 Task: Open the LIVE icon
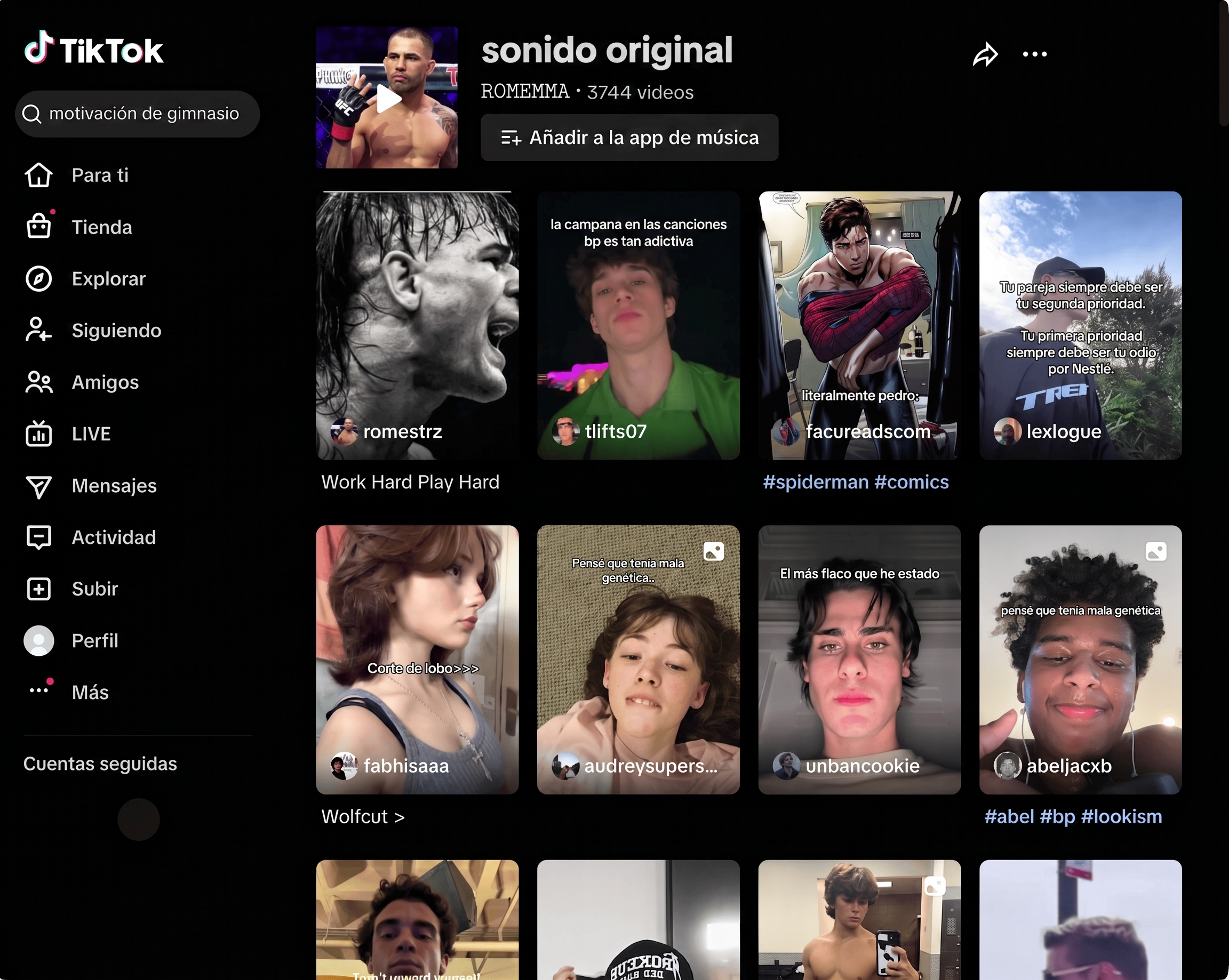39,433
